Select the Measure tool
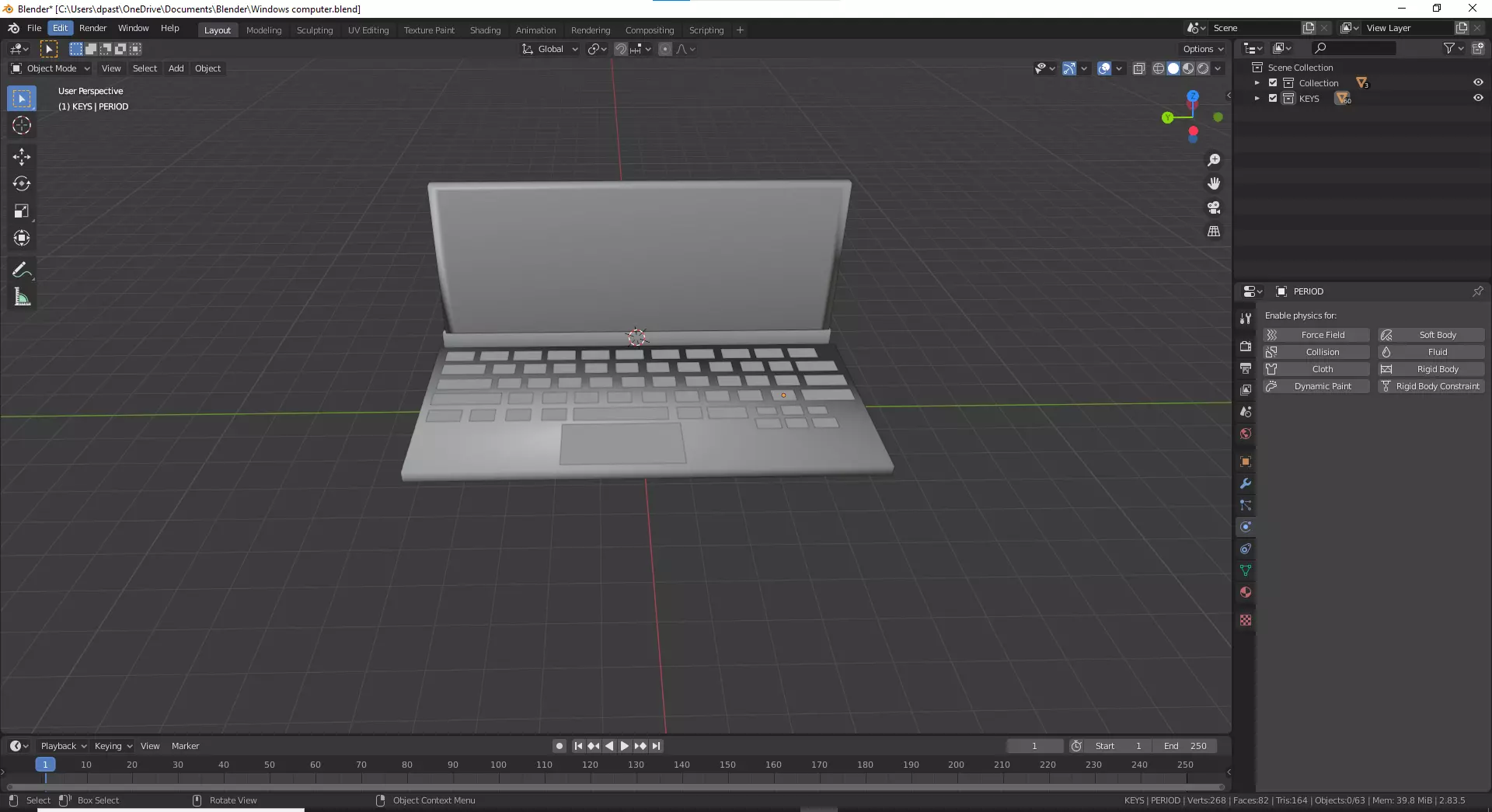The width and height of the screenshot is (1492, 812). (22, 297)
